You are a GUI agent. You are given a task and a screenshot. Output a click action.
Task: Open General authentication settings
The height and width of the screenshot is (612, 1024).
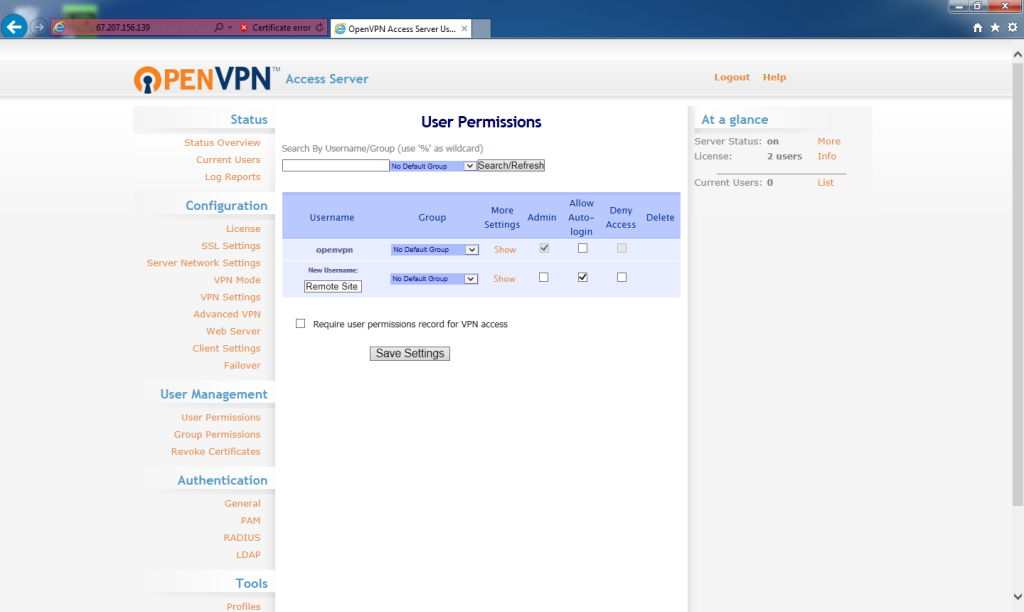pos(242,504)
